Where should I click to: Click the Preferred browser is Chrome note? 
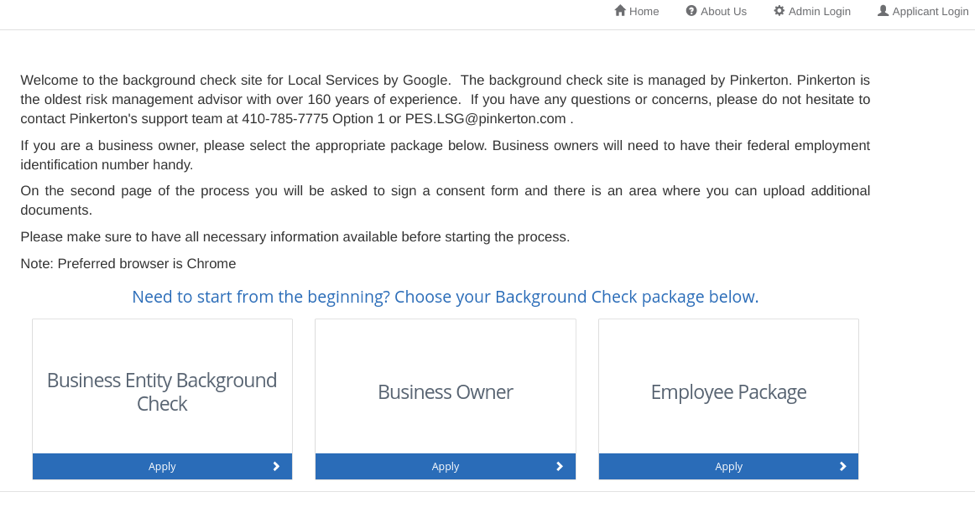pyautogui.click(x=128, y=264)
